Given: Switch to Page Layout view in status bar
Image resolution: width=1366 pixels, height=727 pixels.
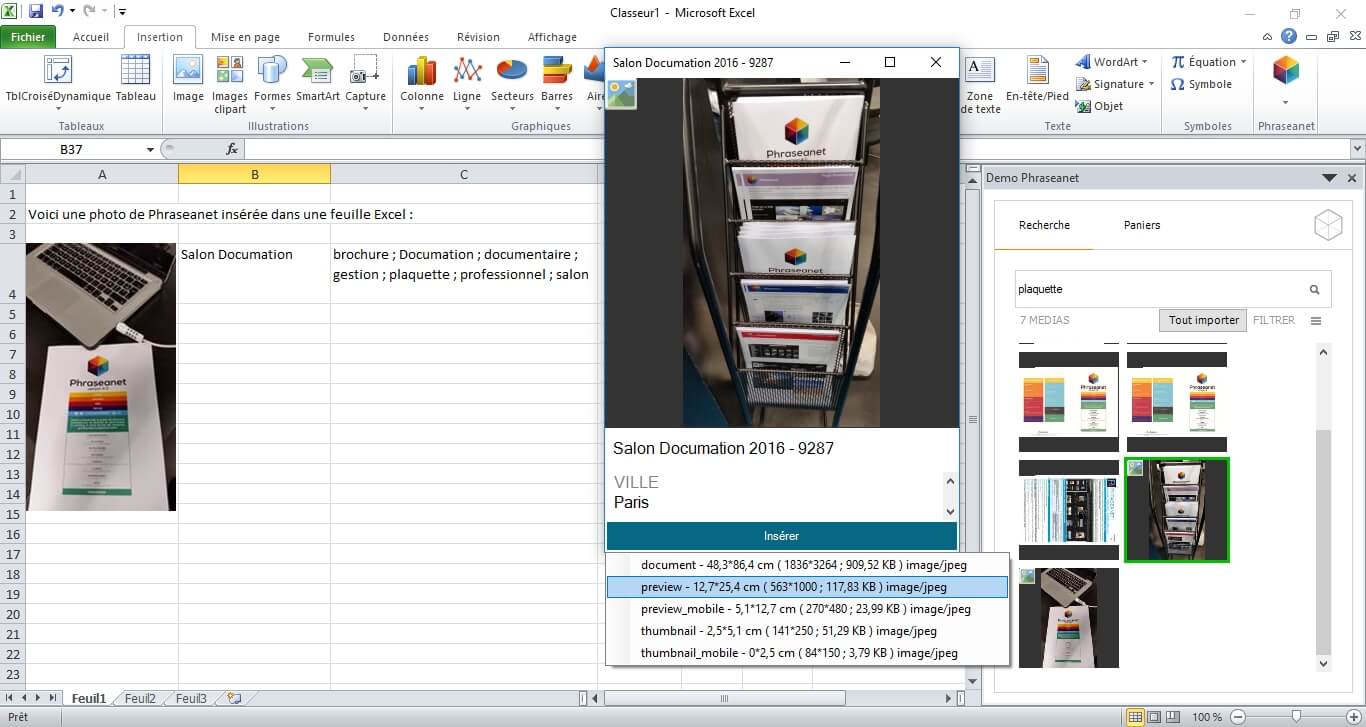Looking at the screenshot, I should point(1153,717).
